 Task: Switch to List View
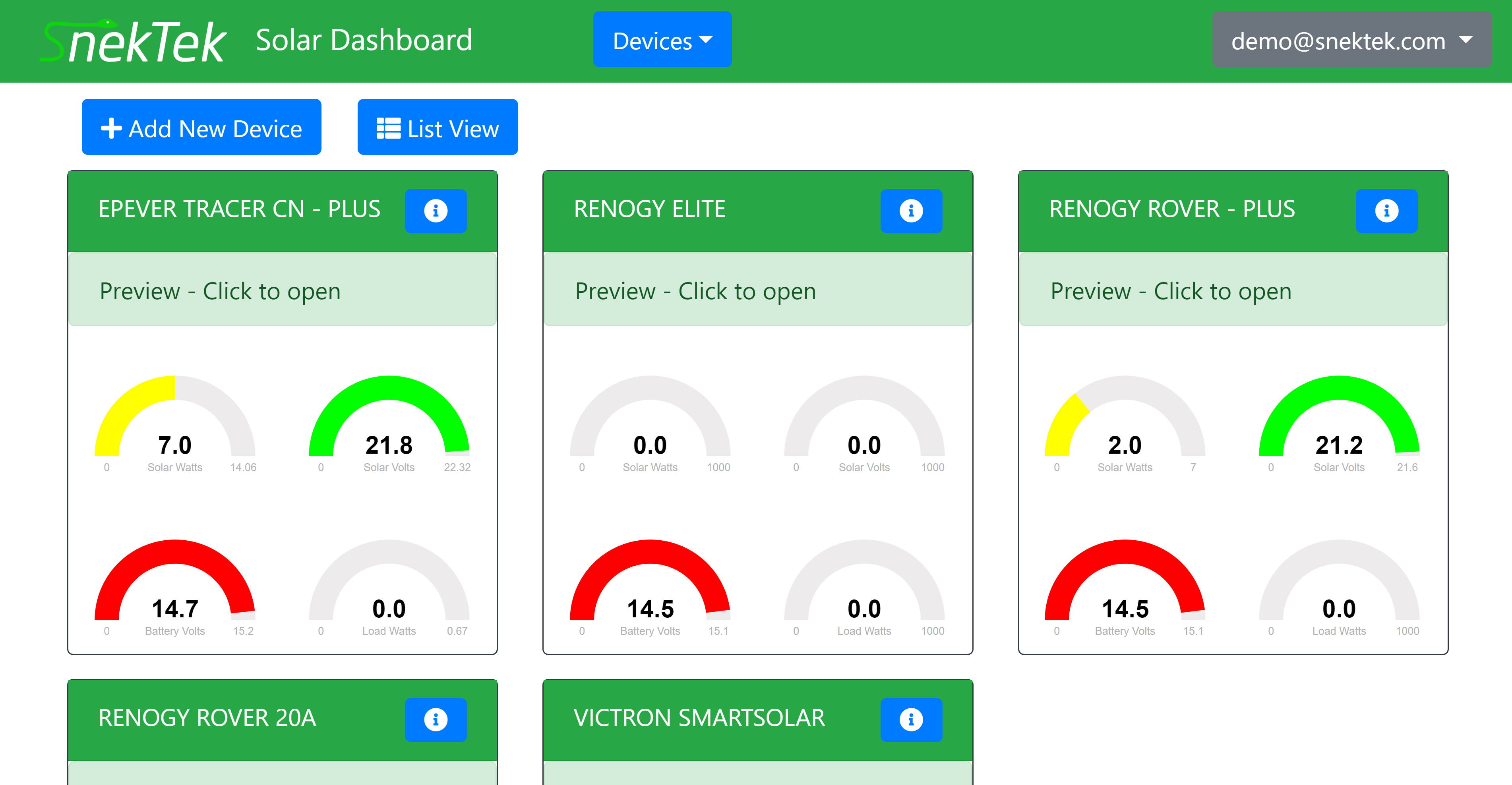click(437, 127)
